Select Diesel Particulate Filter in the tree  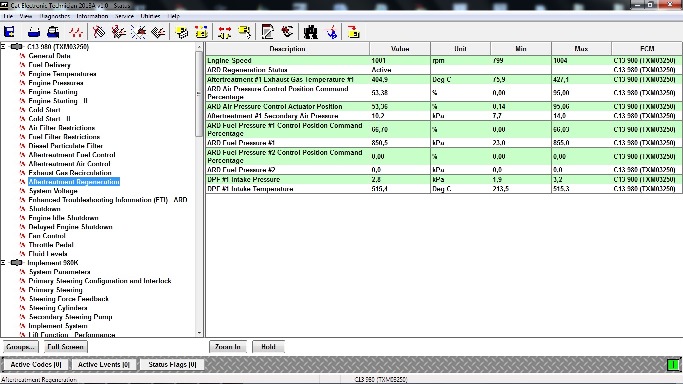(65, 146)
